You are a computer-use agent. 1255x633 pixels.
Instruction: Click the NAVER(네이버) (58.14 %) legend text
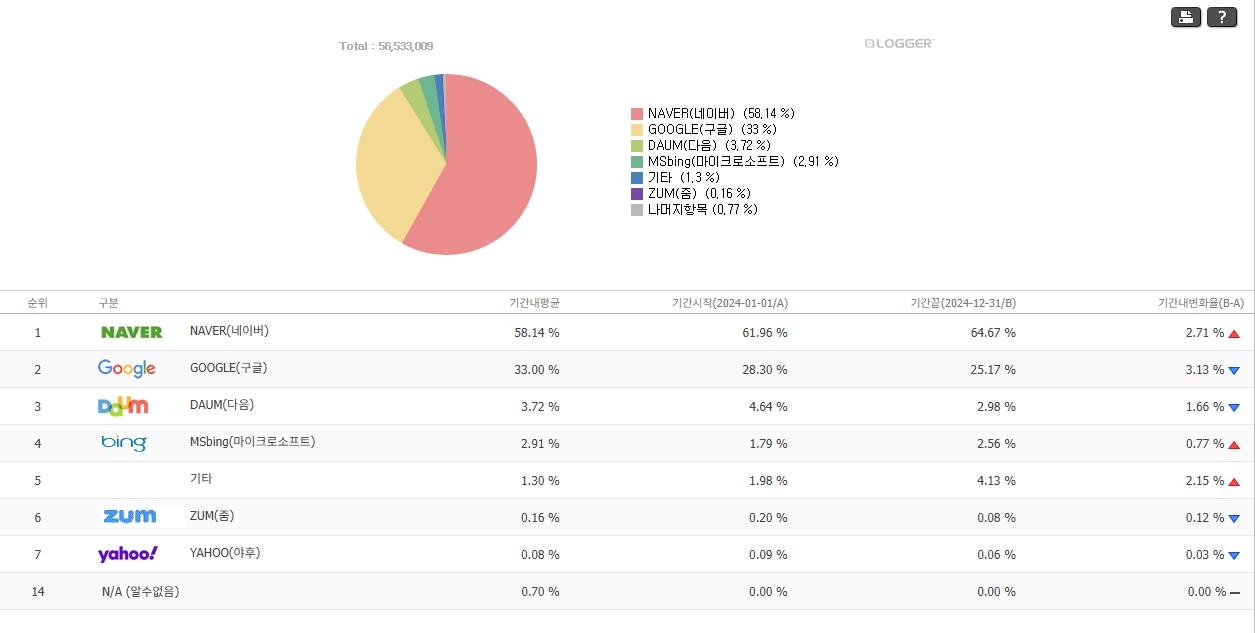coord(722,114)
